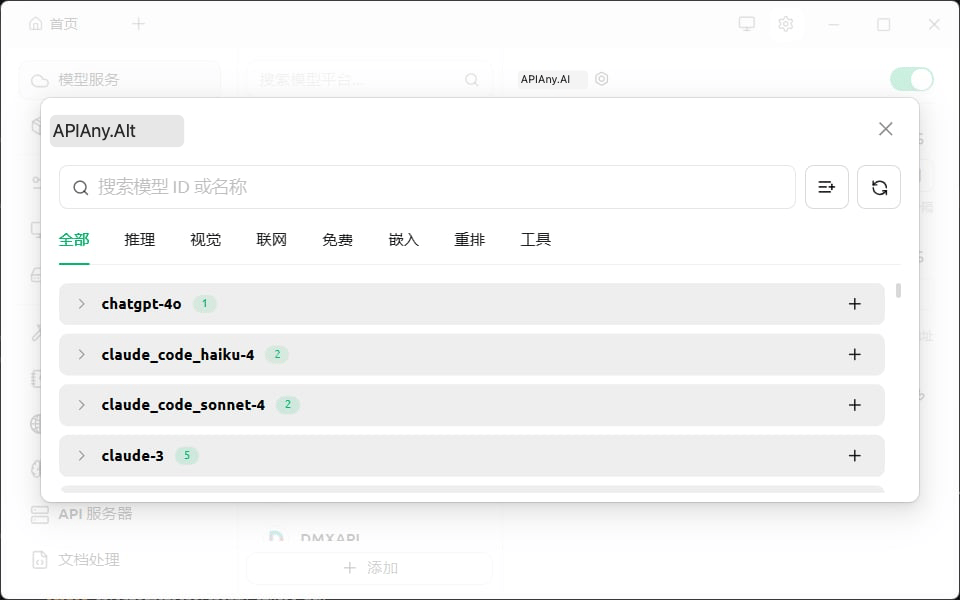Open the 首页 home tab

54,24
